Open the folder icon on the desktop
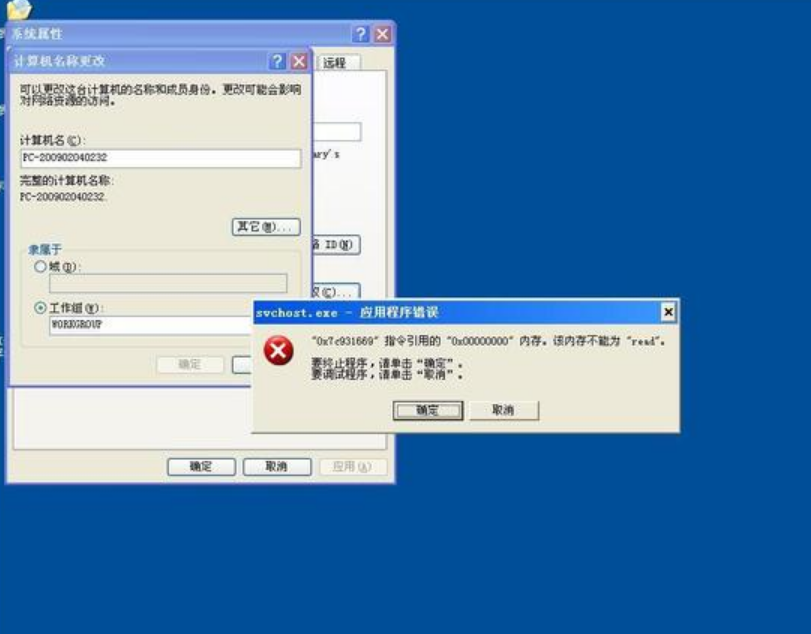811x634 pixels. tap(19, 9)
